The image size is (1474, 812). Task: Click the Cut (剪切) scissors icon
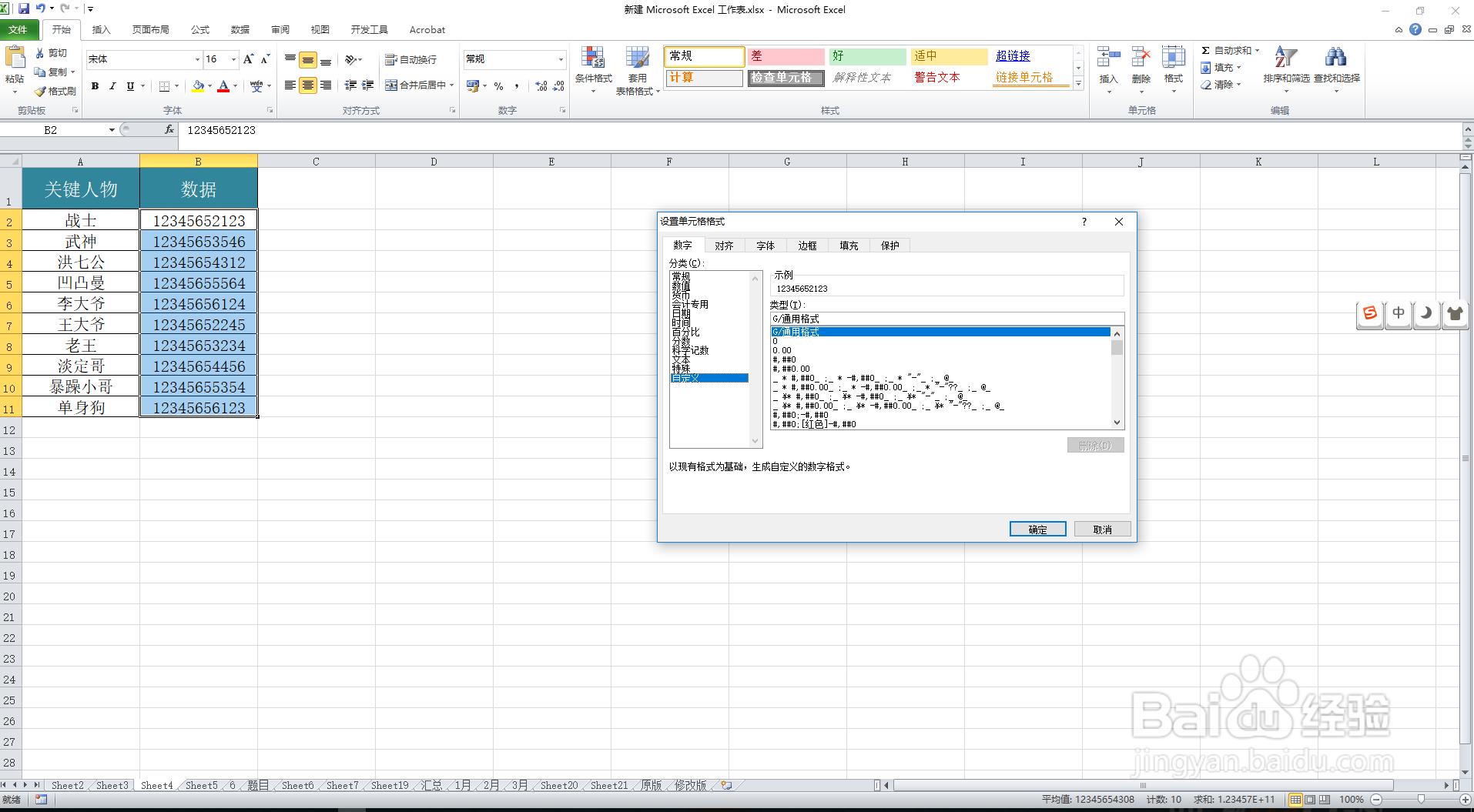(x=40, y=53)
